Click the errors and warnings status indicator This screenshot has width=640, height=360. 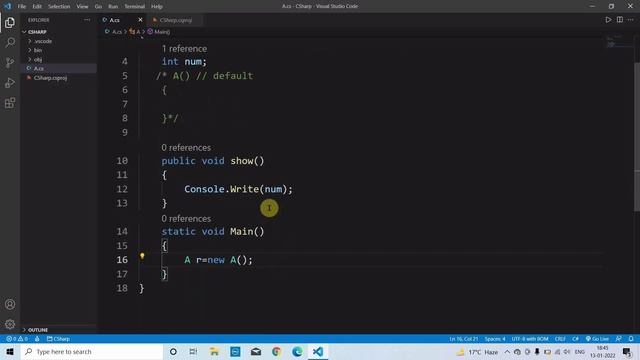pyautogui.click(x=17, y=339)
